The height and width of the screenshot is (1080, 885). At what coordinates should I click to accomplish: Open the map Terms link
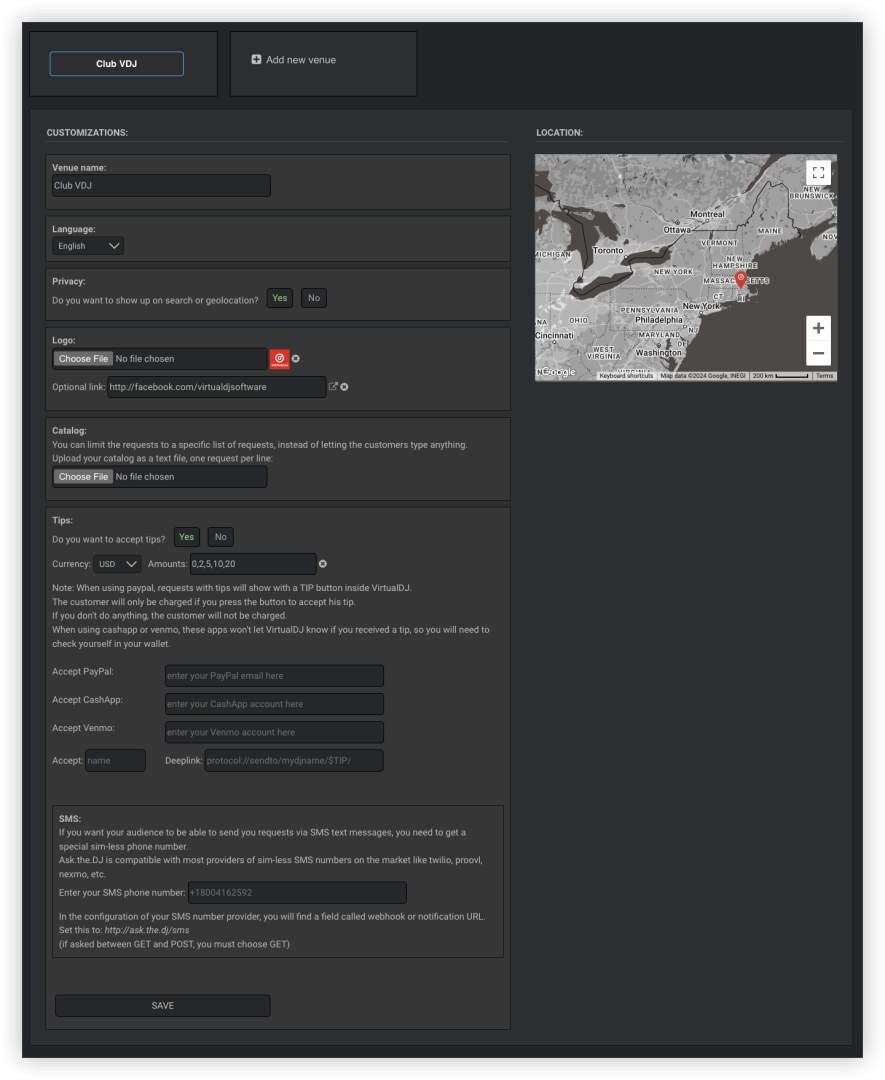tap(824, 376)
